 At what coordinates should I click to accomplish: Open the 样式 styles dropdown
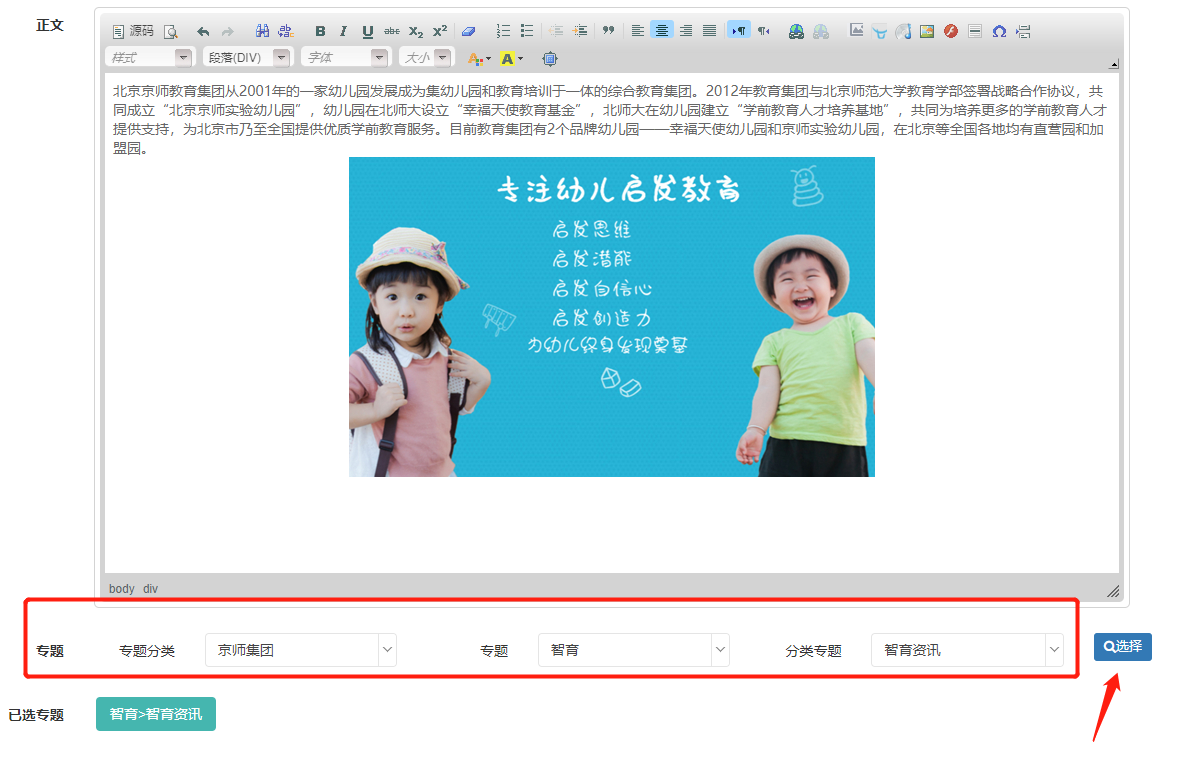click(150, 57)
